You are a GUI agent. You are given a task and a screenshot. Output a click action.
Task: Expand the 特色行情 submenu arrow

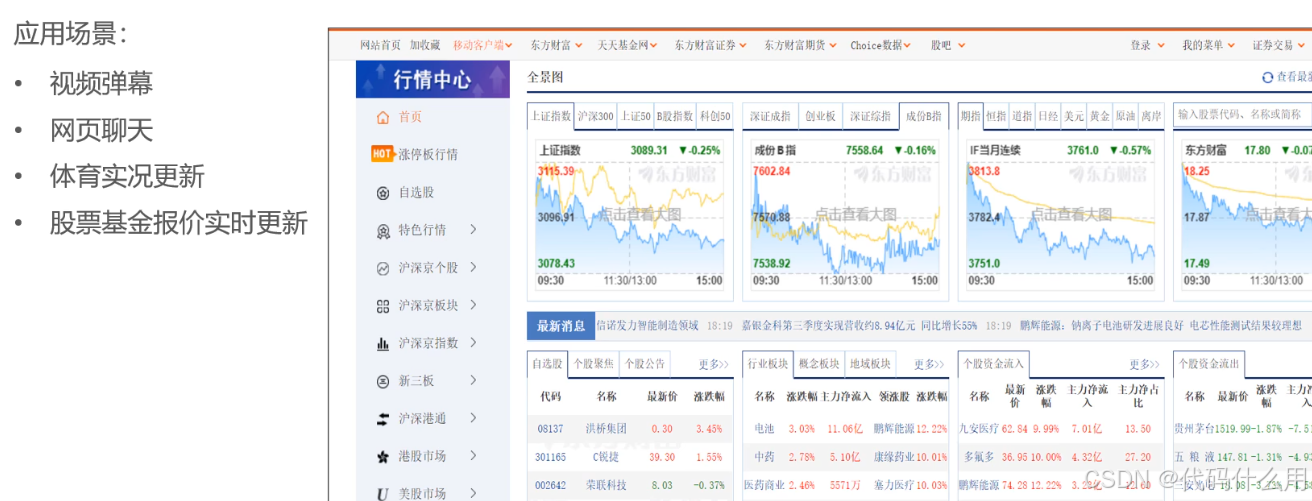pos(473,230)
